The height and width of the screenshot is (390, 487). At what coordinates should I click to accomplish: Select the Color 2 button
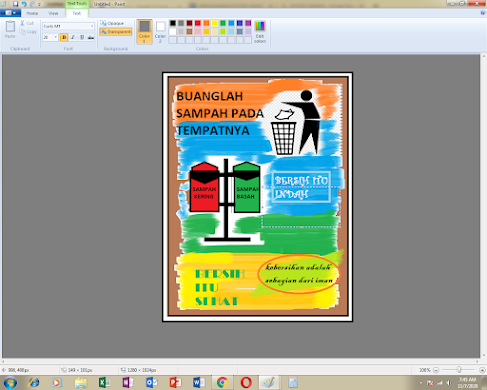(x=160, y=32)
